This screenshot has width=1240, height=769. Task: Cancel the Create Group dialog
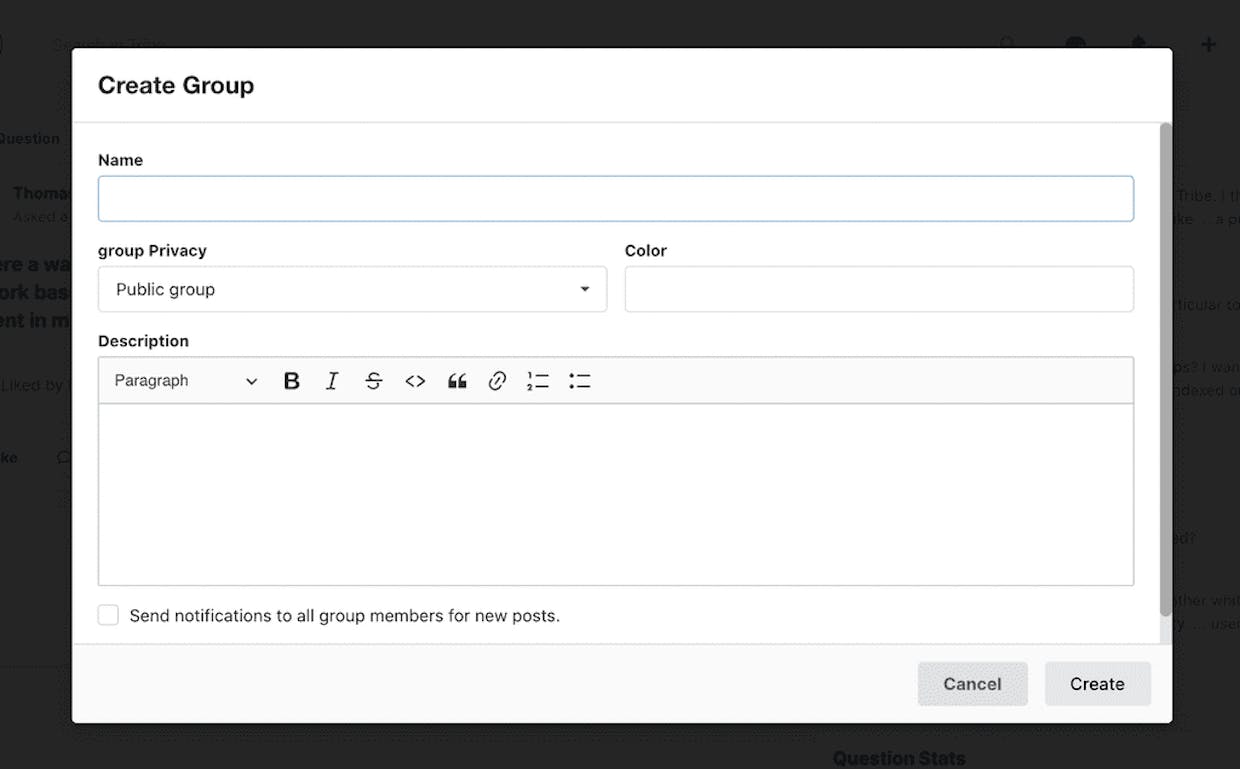tap(972, 684)
